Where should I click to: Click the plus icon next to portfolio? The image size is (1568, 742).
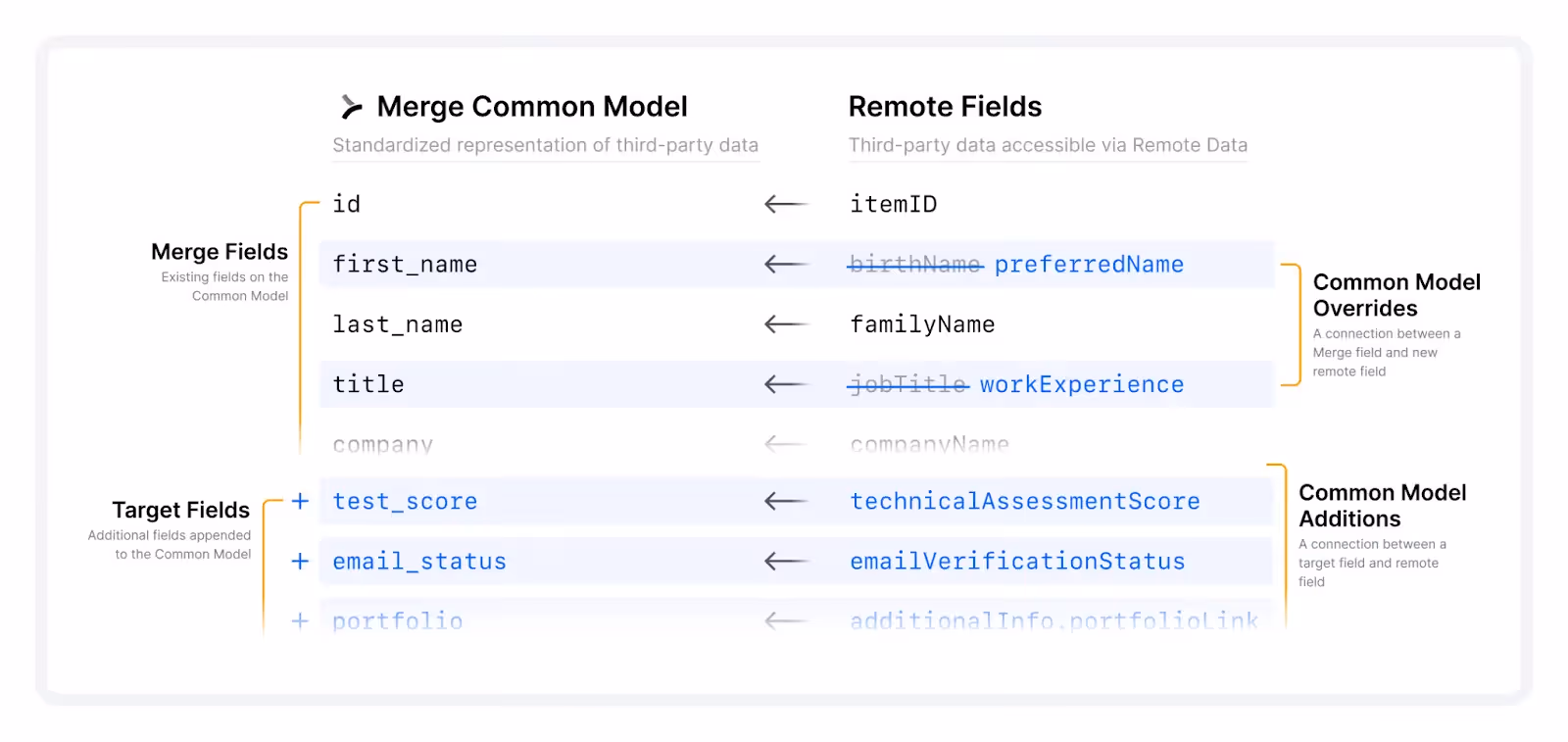pos(300,620)
